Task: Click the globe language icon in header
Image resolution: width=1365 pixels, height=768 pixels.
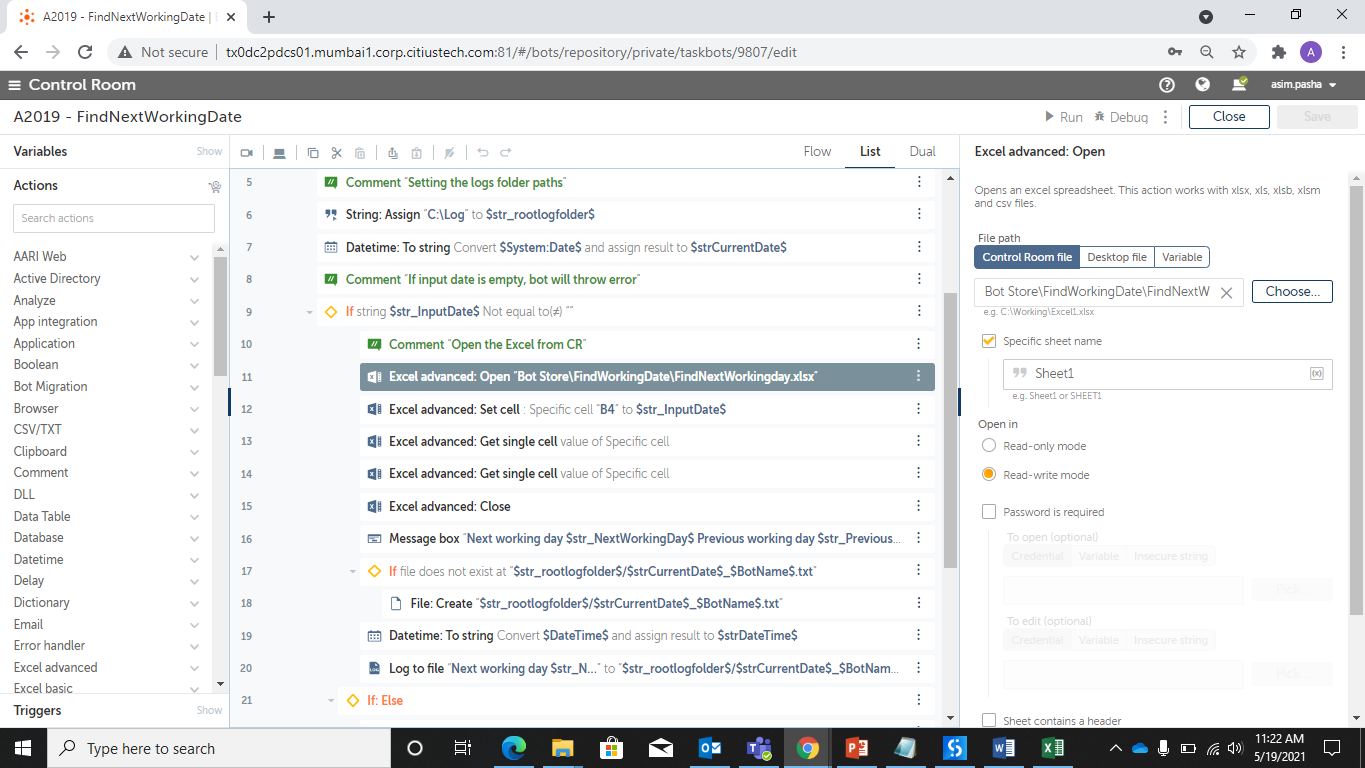Action: coord(1203,85)
